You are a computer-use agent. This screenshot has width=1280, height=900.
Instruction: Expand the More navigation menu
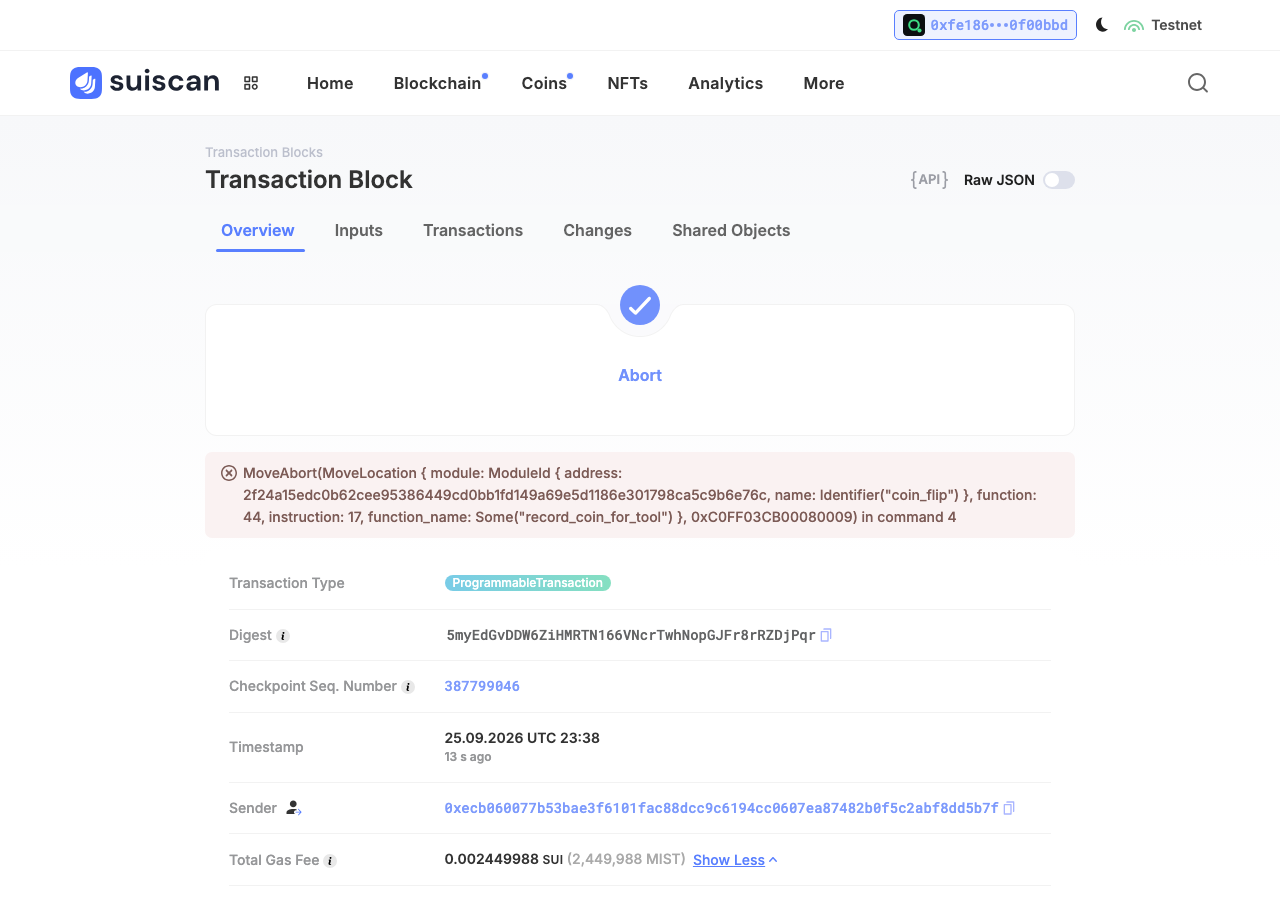tap(824, 83)
